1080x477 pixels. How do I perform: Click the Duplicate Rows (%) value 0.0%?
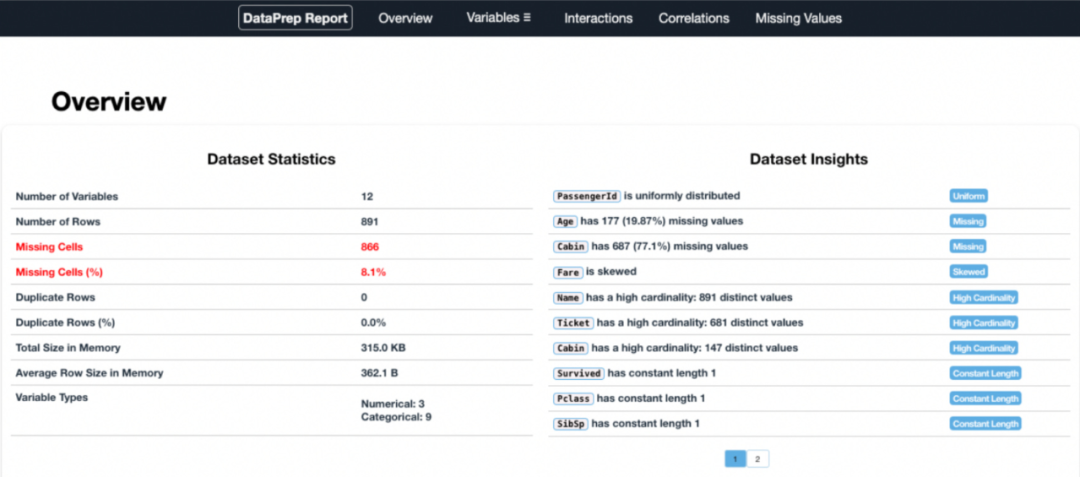click(373, 322)
